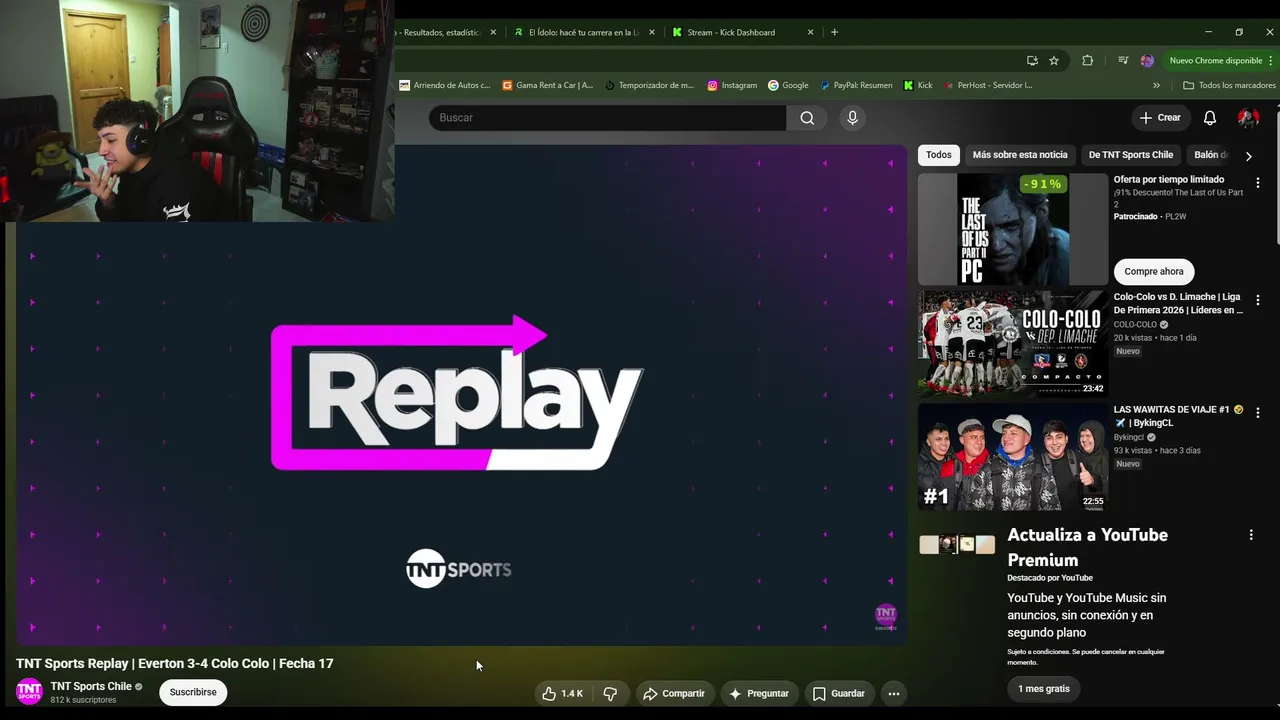The height and width of the screenshot is (720, 1280).
Task: Open options for YouTube Premium promo
Action: [1251, 535]
